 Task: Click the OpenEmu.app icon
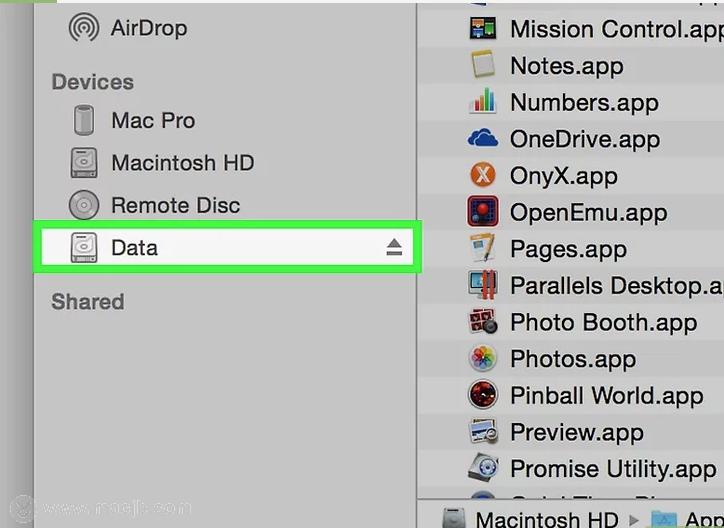pyautogui.click(x=483, y=212)
